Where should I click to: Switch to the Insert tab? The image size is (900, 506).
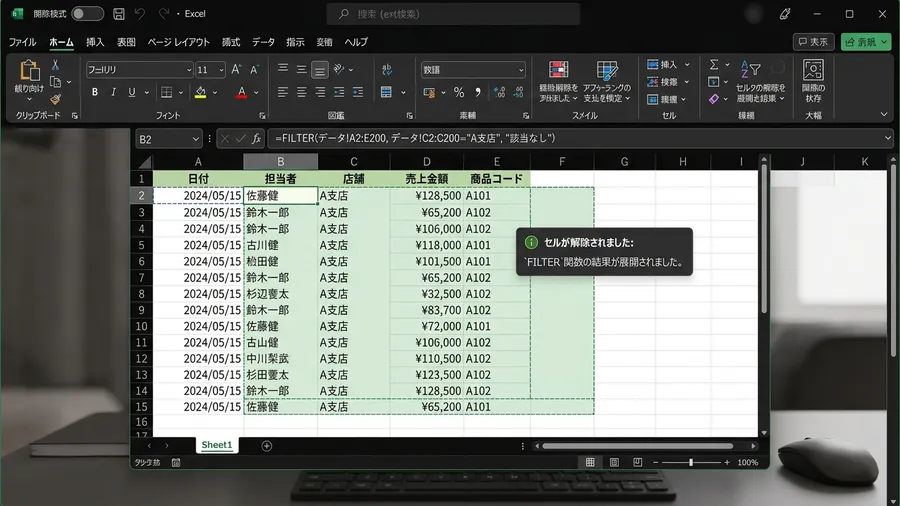95,42
